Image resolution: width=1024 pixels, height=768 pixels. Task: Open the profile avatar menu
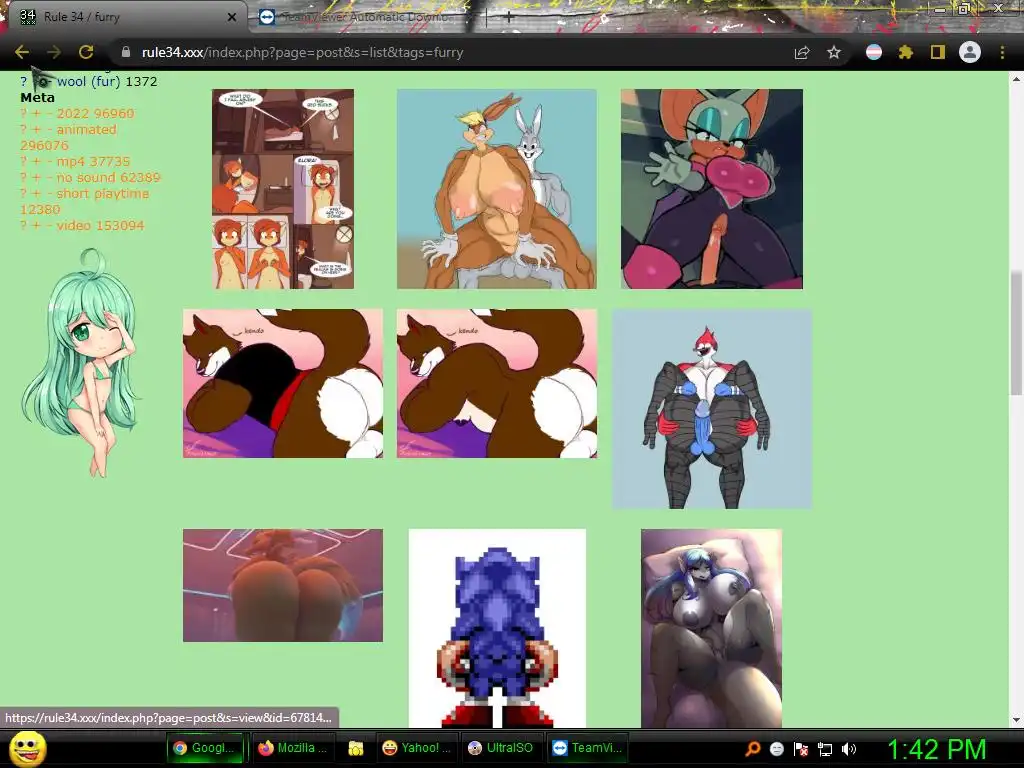click(x=970, y=52)
